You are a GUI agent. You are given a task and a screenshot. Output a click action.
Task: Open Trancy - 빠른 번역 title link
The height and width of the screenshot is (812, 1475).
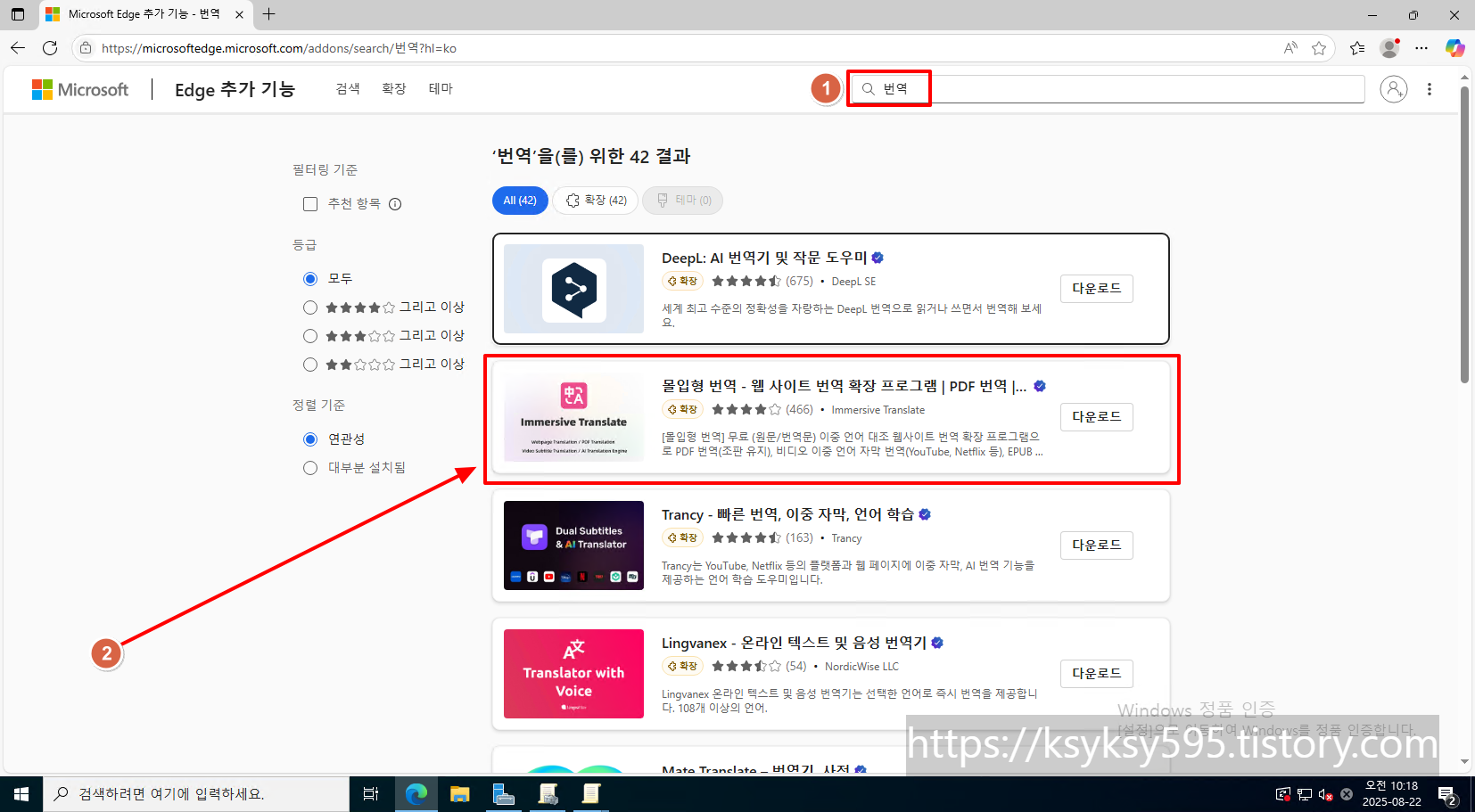787,515
